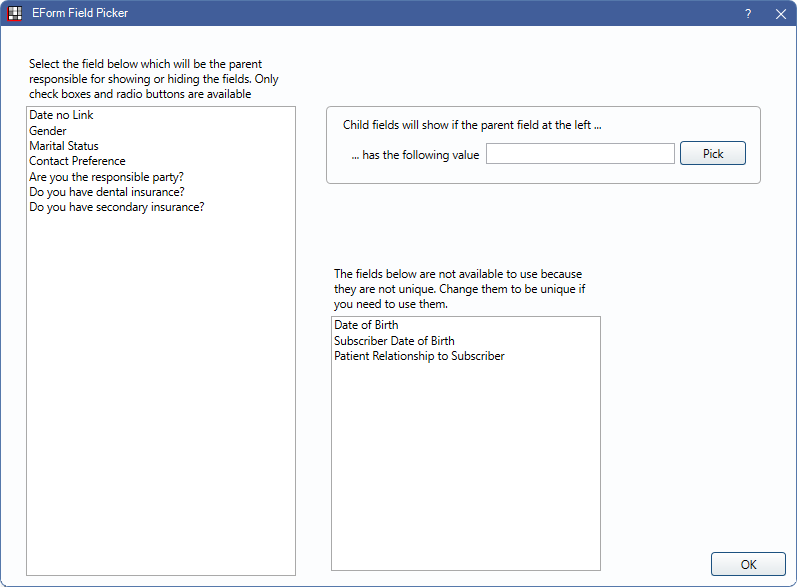The image size is (797, 587).
Task: Click 'Patient Relationship to Subscriber' item
Action: (419, 356)
